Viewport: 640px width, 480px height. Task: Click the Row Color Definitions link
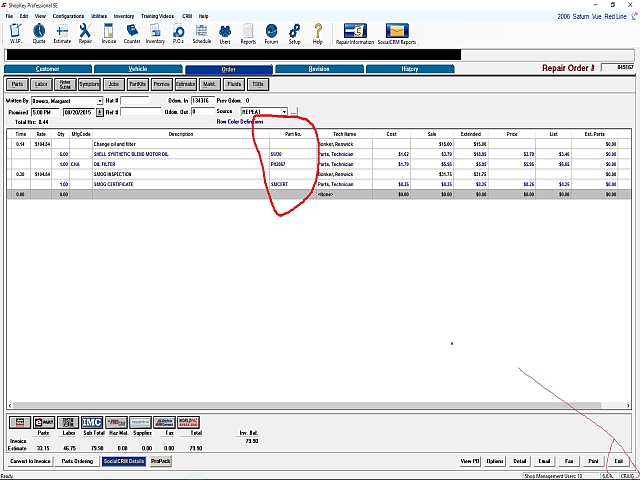pos(240,122)
